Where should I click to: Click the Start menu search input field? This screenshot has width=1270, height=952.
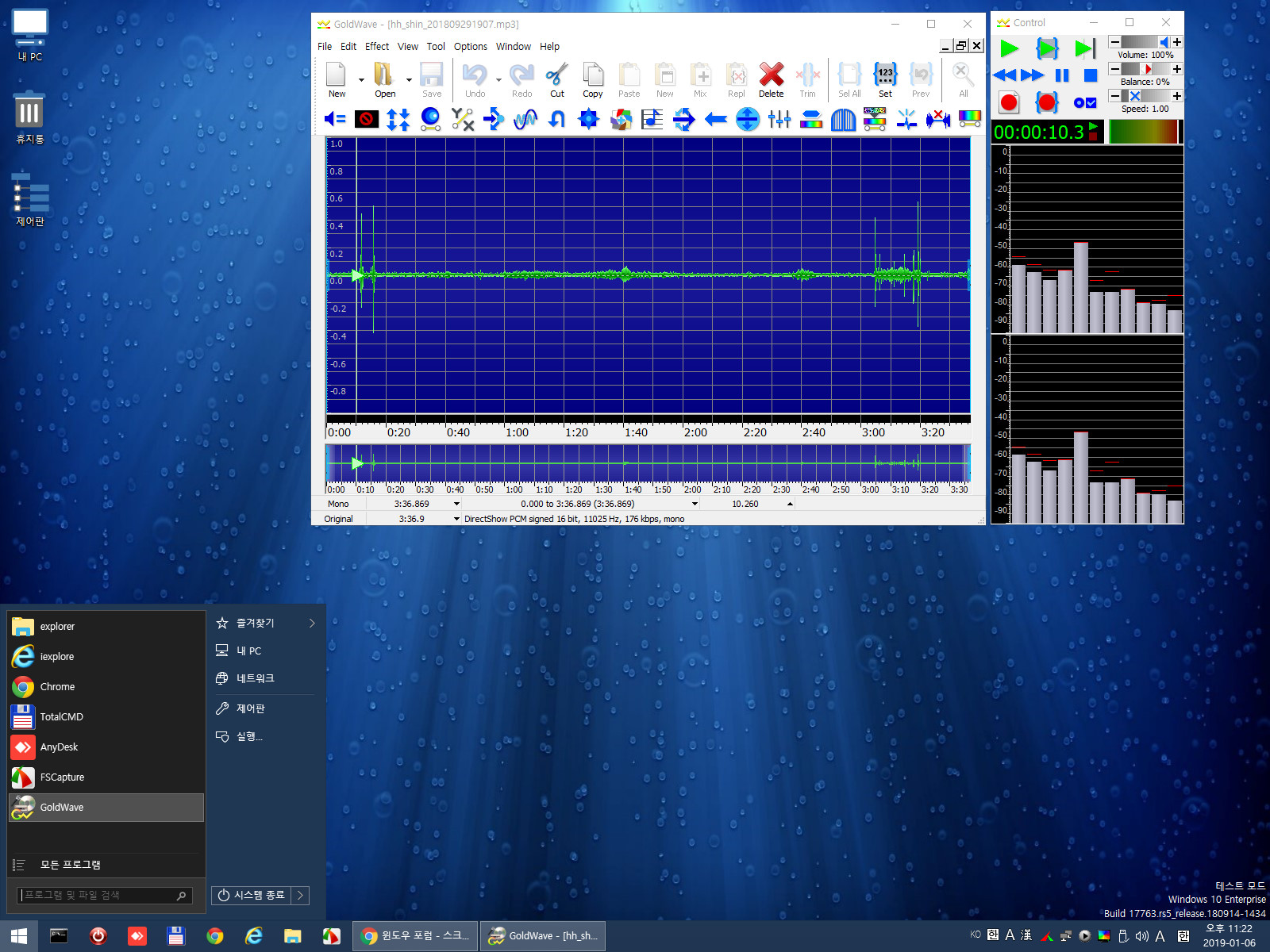click(x=105, y=895)
